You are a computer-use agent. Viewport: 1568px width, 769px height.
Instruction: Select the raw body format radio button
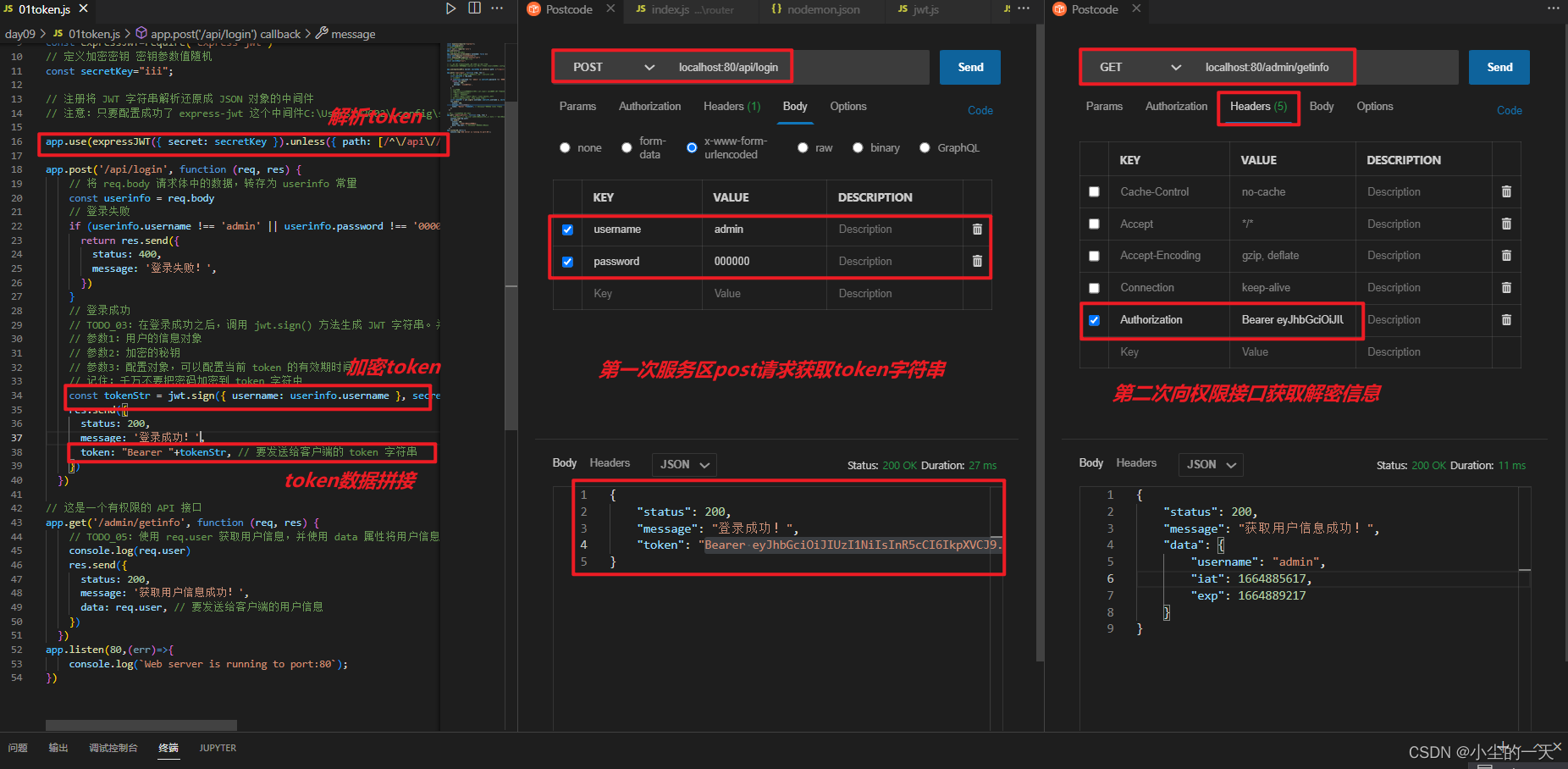pos(803,147)
